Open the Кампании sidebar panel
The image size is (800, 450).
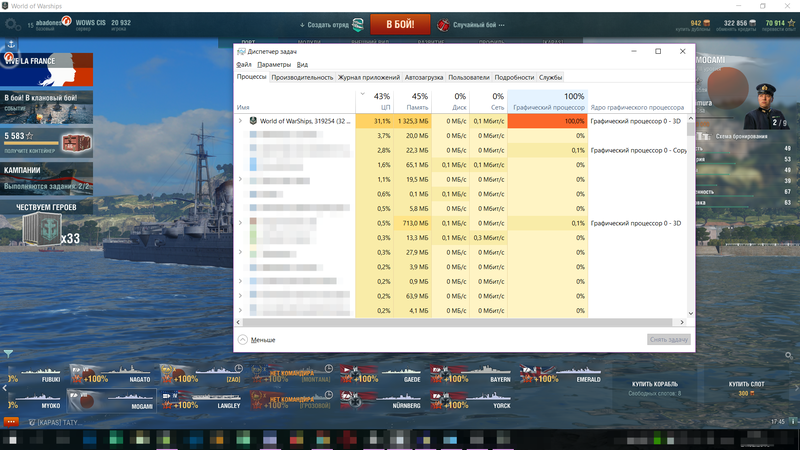(46, 178)
